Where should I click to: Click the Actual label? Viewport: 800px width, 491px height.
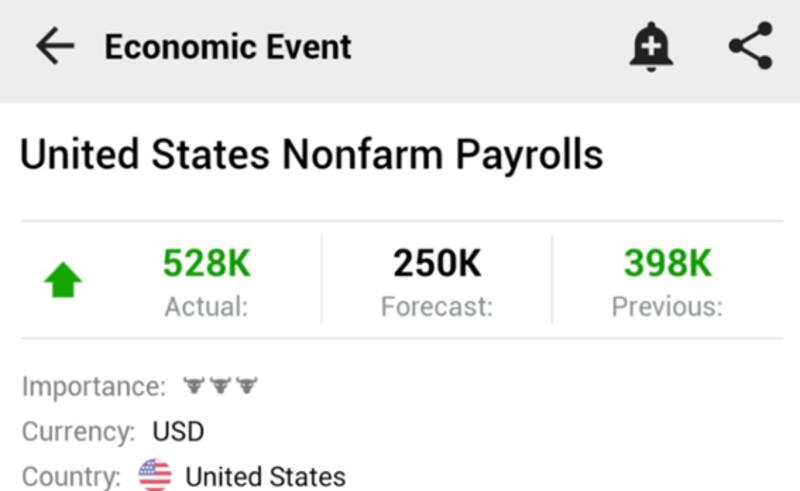(x=206, y=306)
